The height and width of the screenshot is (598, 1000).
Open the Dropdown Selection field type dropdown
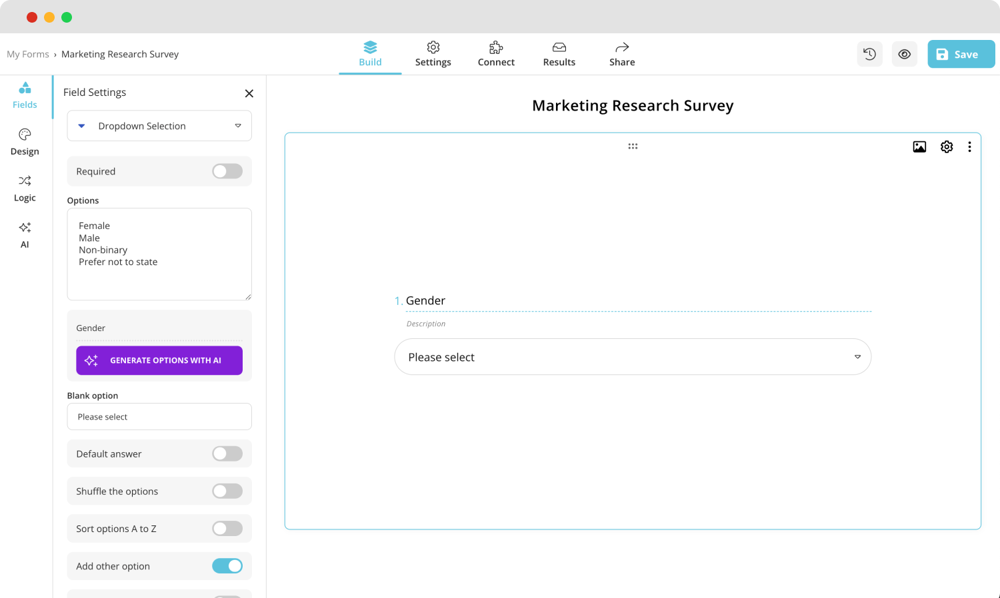click(158, 125)
